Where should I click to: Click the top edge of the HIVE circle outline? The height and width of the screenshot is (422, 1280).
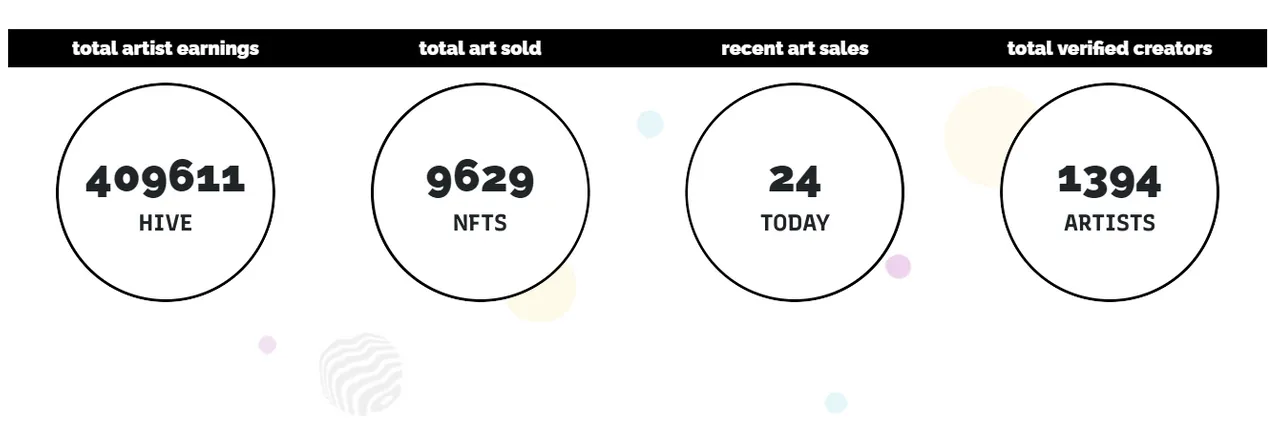pos(165,84)
